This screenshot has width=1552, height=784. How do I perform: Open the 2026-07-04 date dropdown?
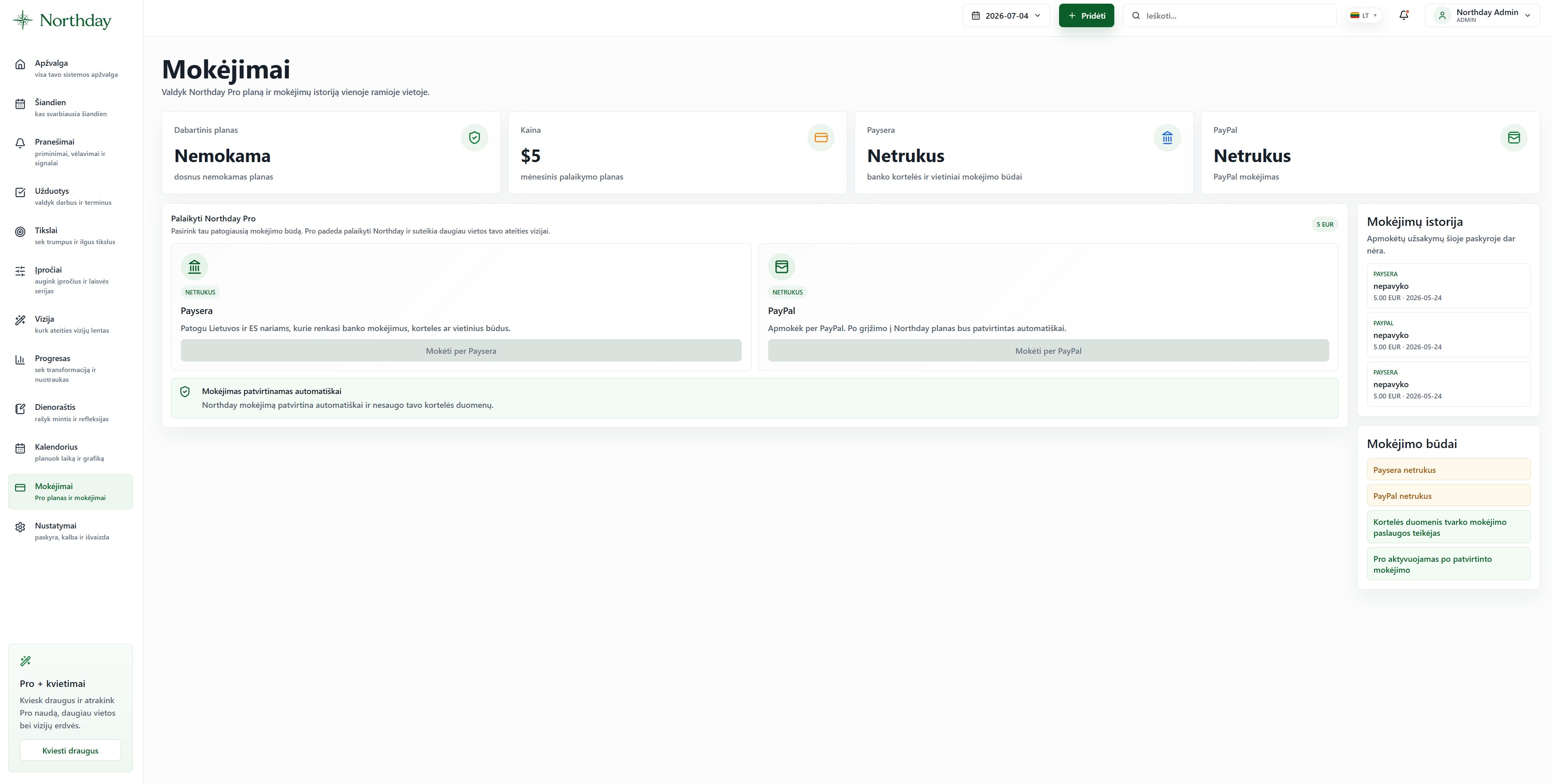click(x=1006, y=16)
